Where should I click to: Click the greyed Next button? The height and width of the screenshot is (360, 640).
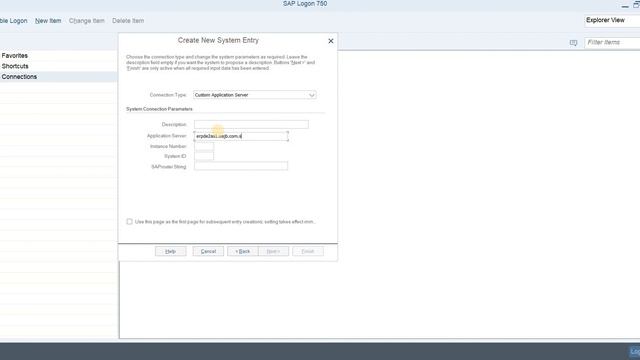coord(273,251)
